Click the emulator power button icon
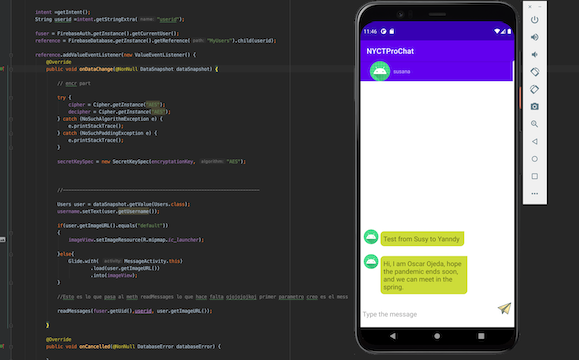 coord(534,20)
